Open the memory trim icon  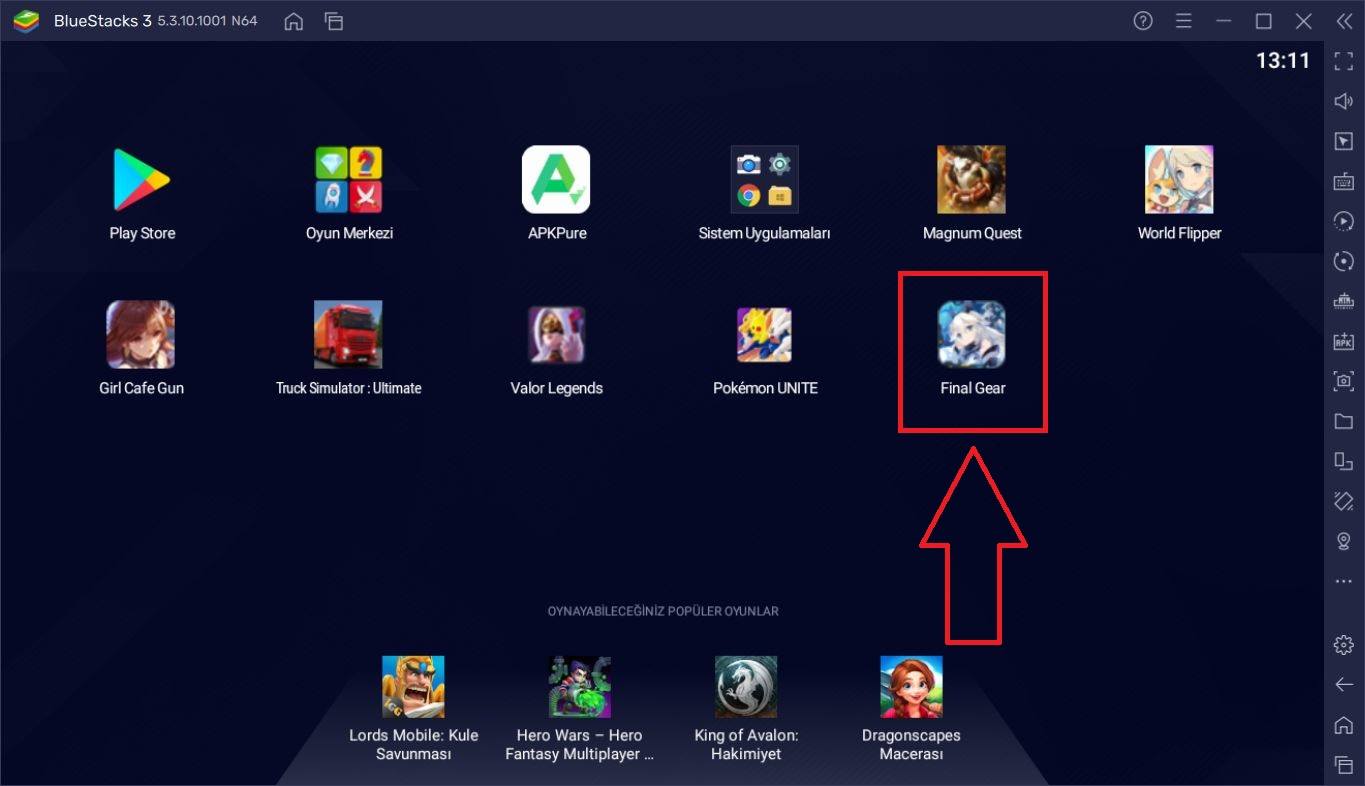(x=1343, y=301)
